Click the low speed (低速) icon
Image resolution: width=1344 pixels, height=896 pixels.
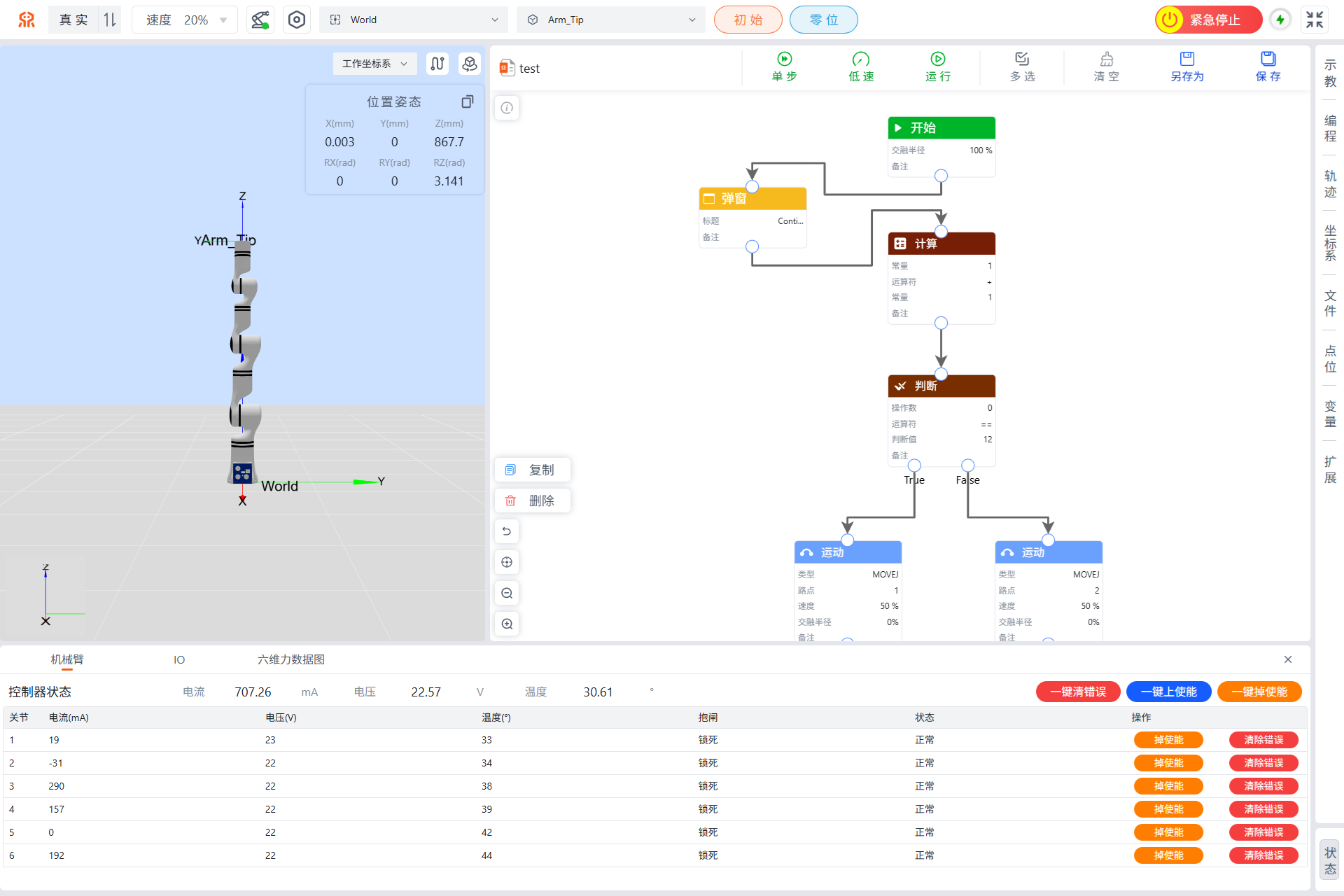[x=860, y=59]
